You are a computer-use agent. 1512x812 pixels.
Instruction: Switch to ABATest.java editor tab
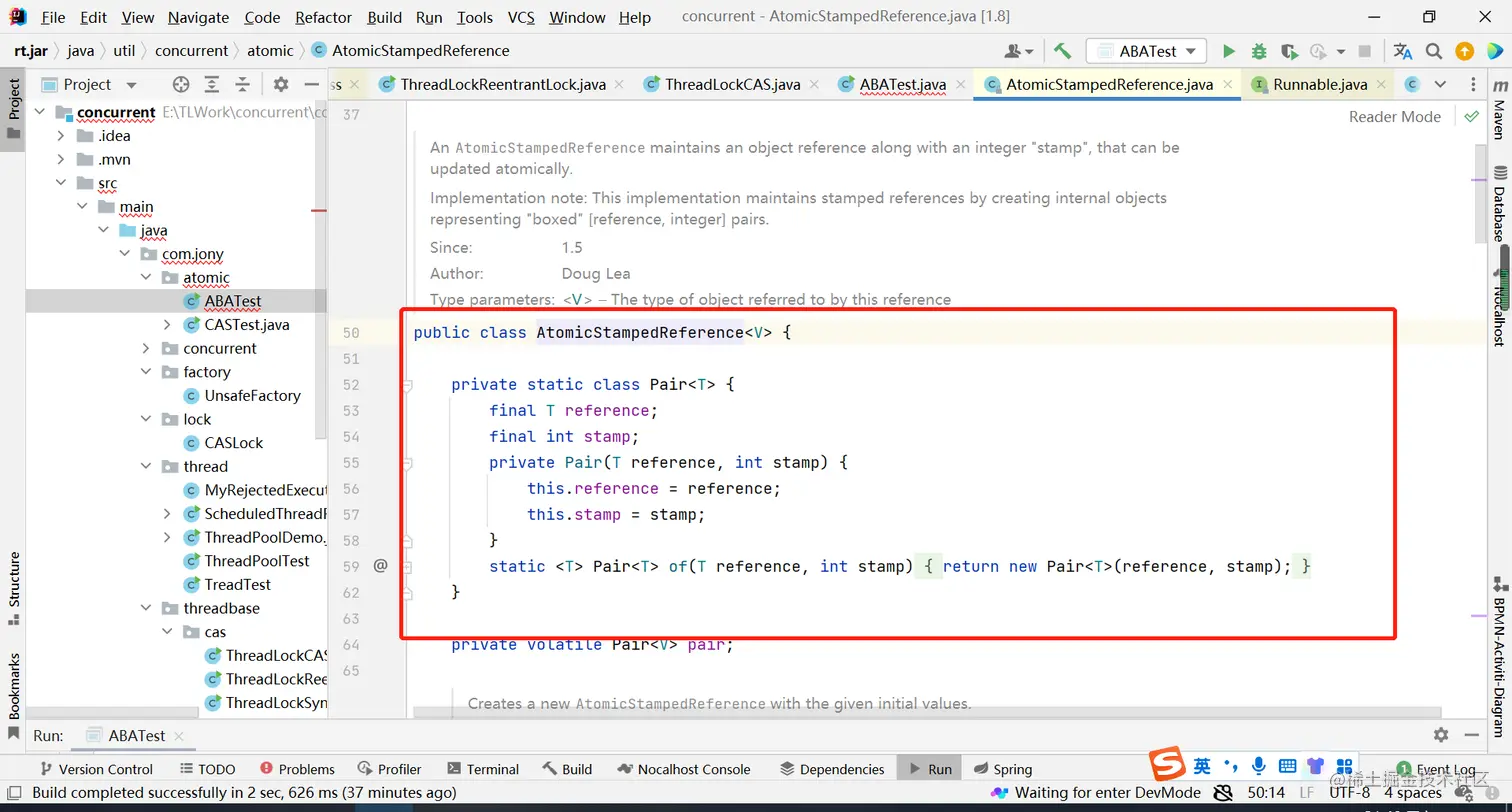coord(902,84)
